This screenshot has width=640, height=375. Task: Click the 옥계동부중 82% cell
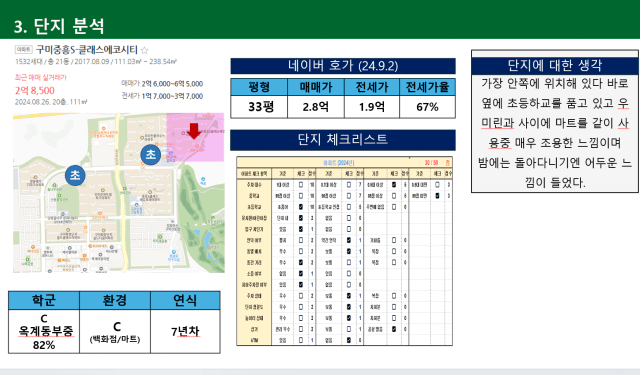(x=44, y=331)
